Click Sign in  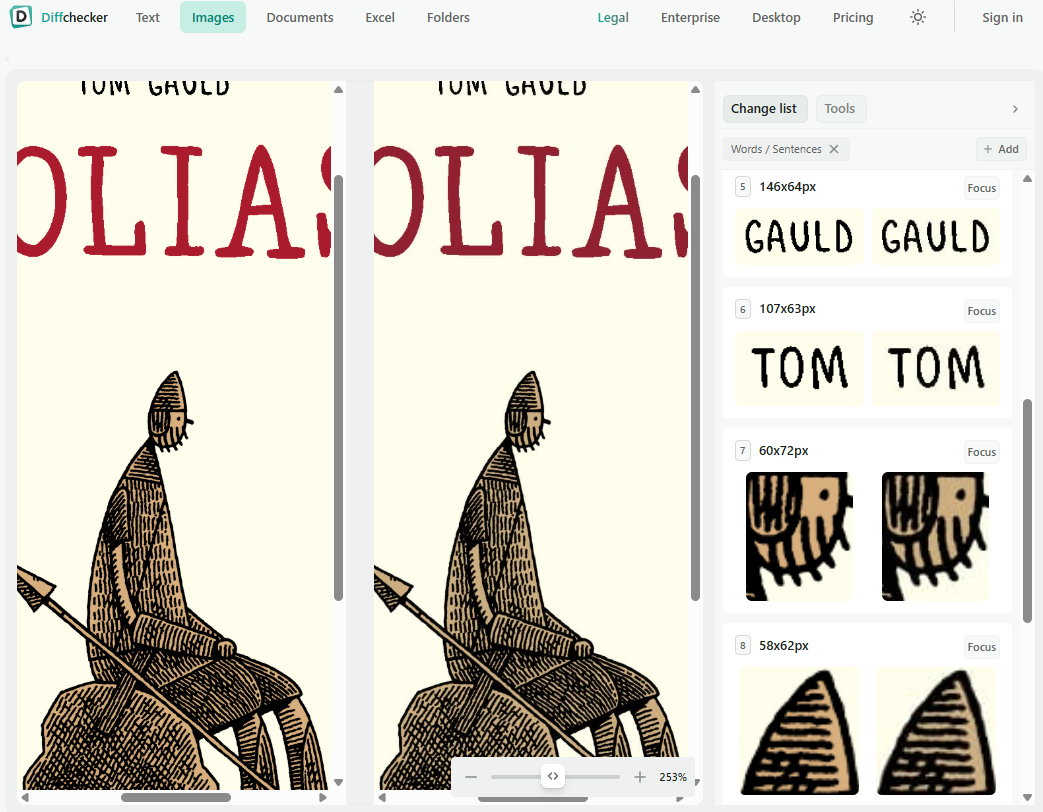(1002, 17)
